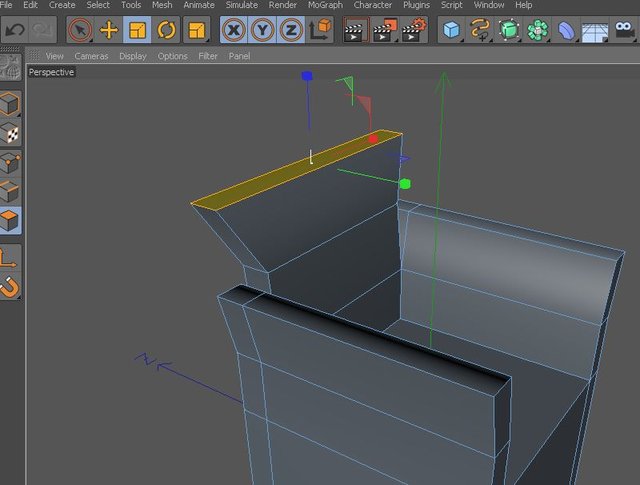Select the Rotate tool
Viewport: 640px width, 485px height.
coord(166,30)
